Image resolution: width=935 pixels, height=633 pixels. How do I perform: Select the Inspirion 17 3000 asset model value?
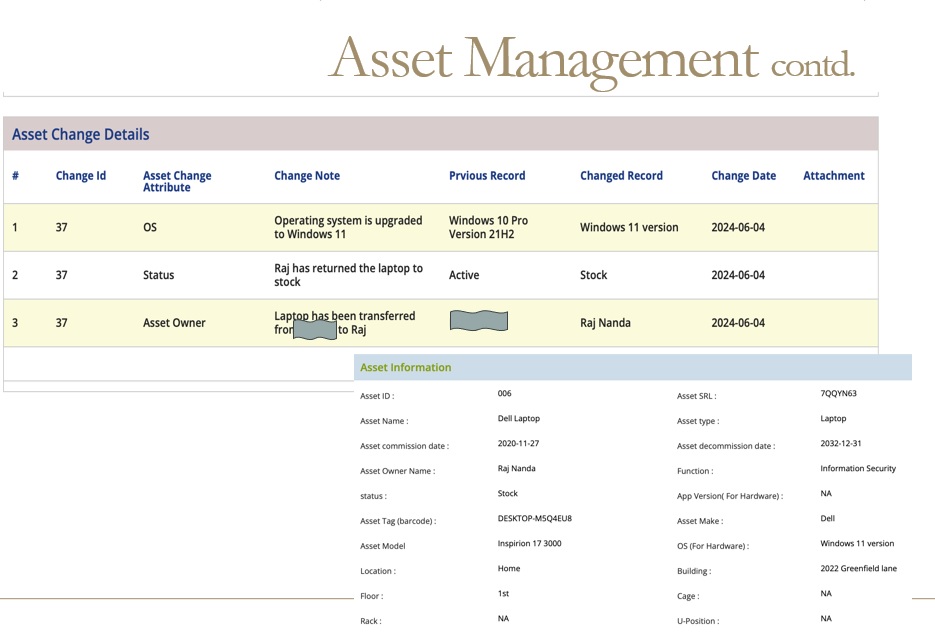(x=529, y=544)
